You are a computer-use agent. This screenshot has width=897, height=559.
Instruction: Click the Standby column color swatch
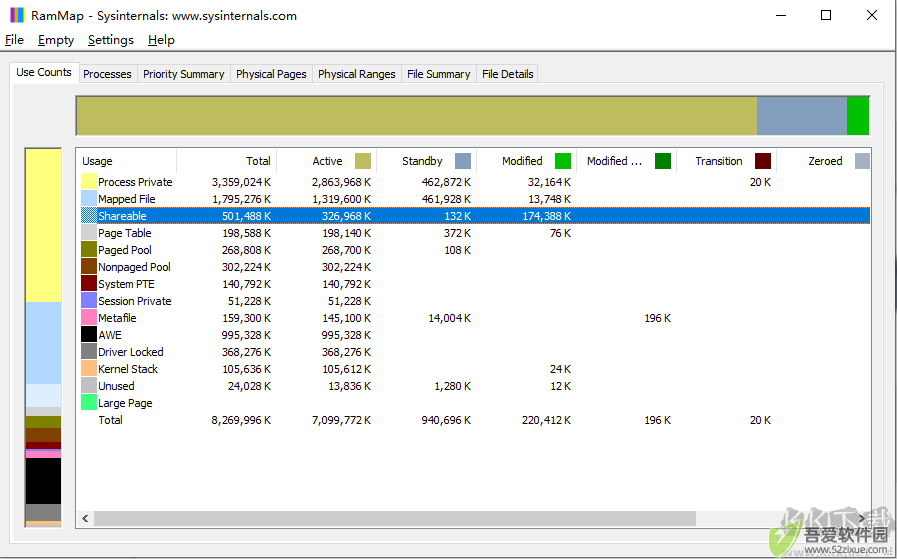click(463, 161)
